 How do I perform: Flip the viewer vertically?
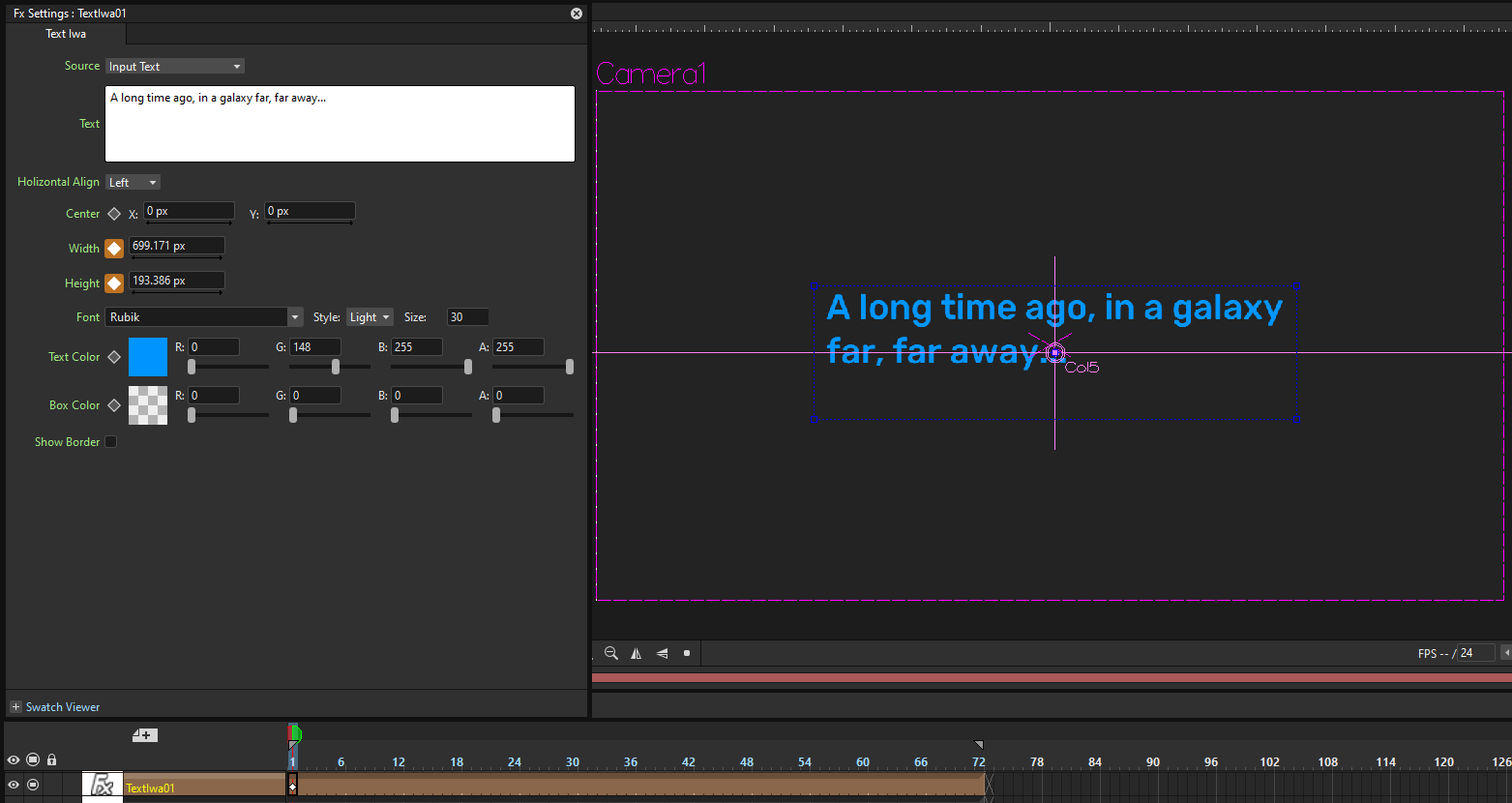662,653
